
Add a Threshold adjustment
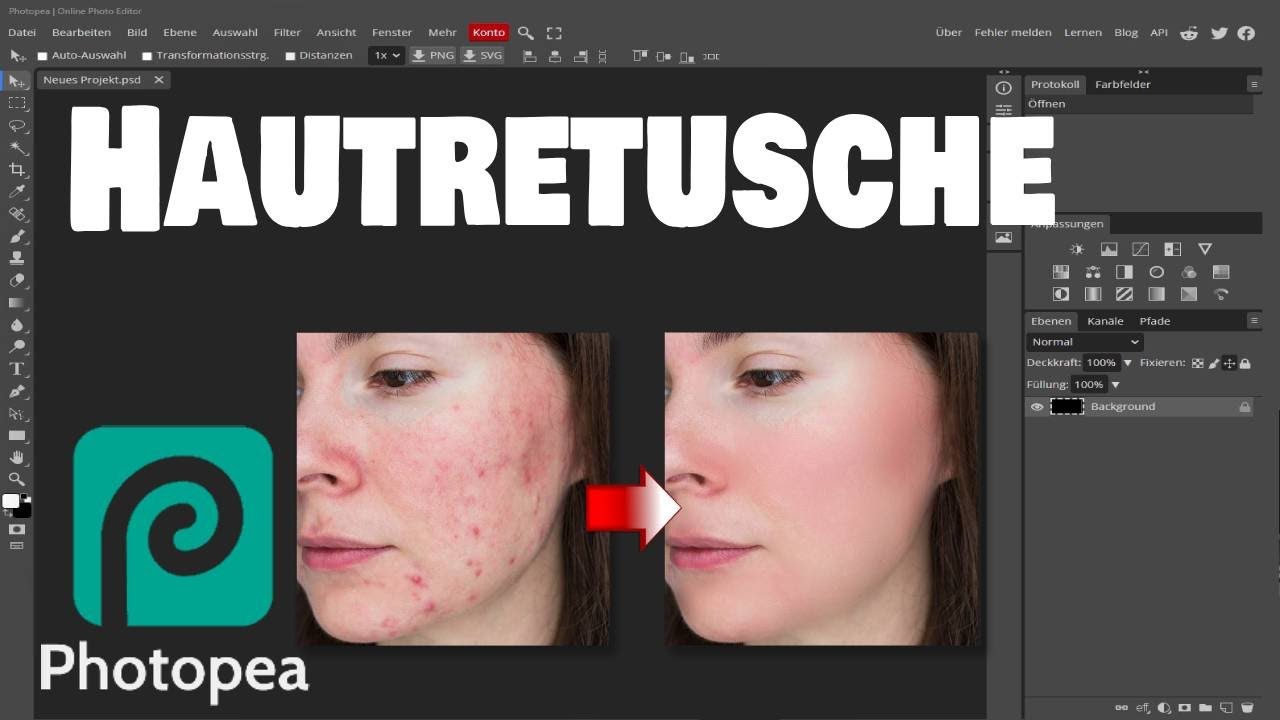(x=1125, y=295)
